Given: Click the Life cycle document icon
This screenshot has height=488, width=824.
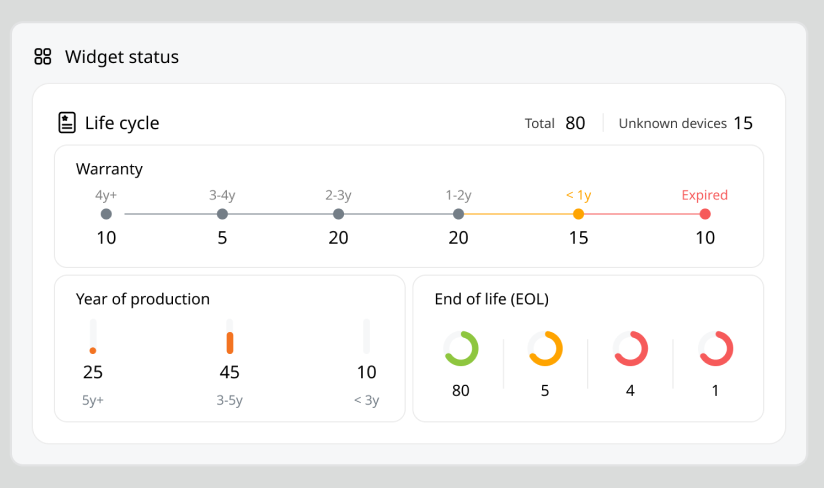Looking at the screenshot, I should coord(67,123).
